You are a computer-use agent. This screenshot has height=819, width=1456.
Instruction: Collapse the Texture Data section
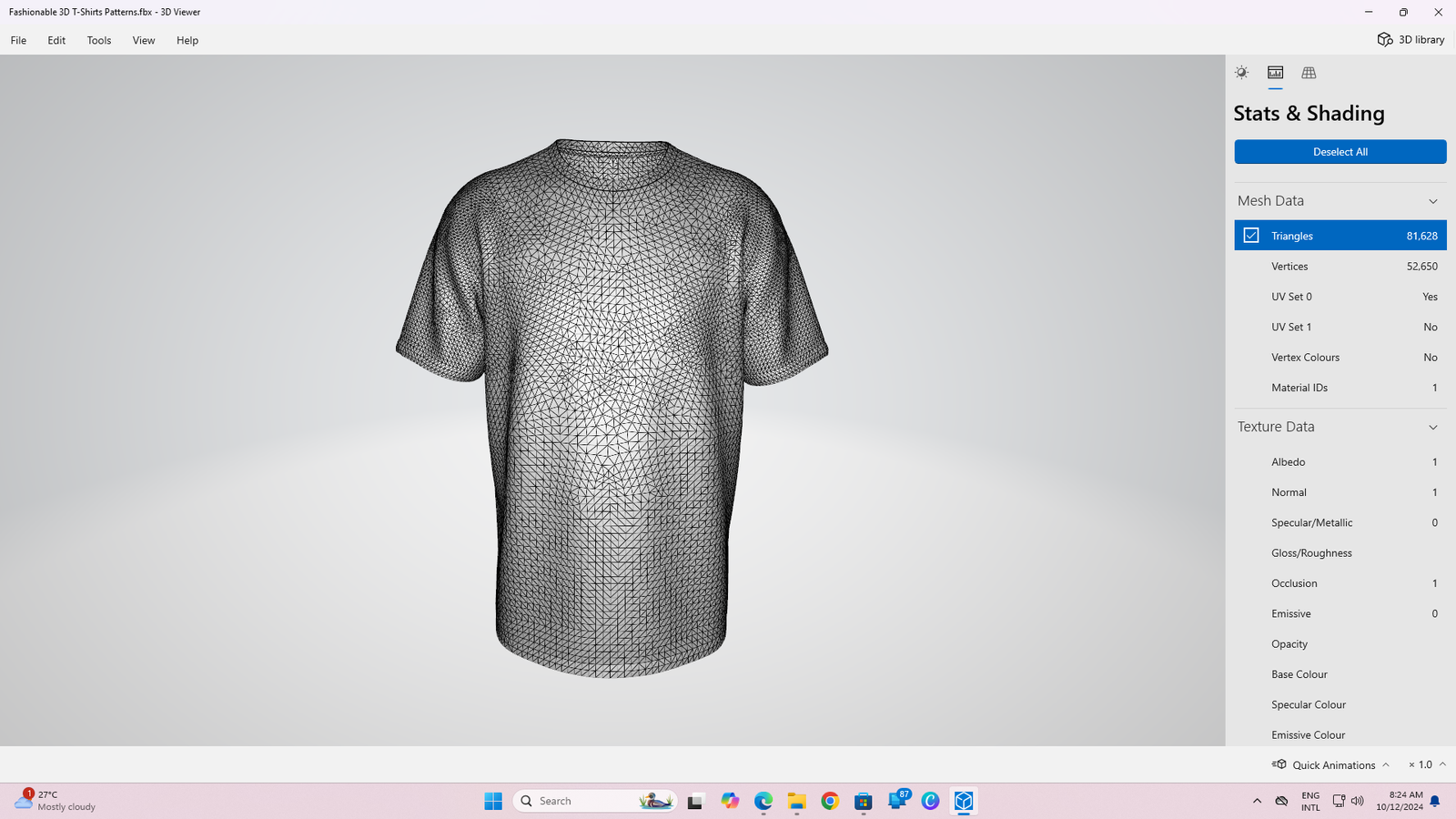(1433, 428)
